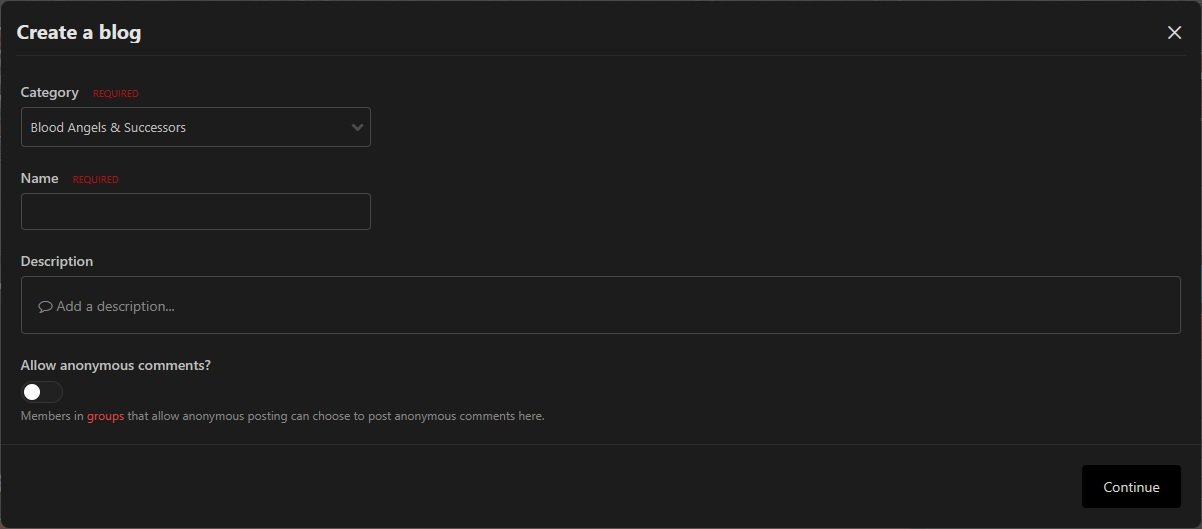Image resolution: width=1202 pixels, height=529 pixels.
Task: Click the chevron arrow in Category select
Action: pos(357,128)
